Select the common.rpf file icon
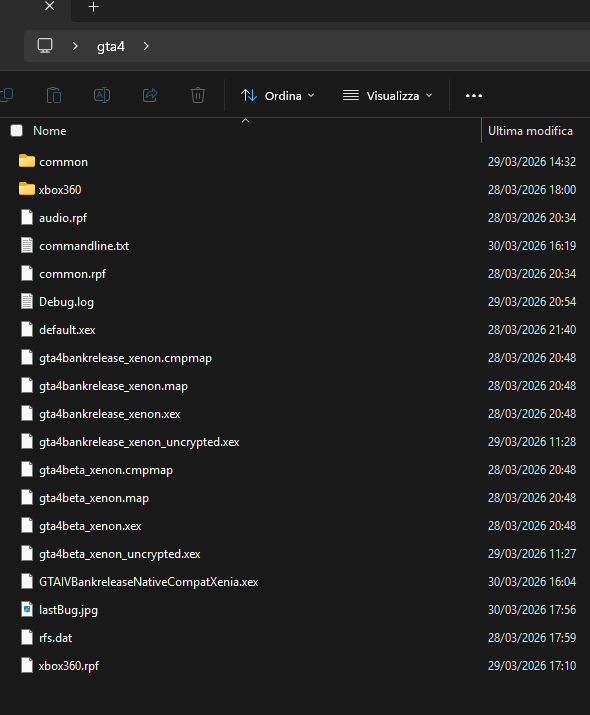Viewport: 590px width, 715px height. point(27,274)
